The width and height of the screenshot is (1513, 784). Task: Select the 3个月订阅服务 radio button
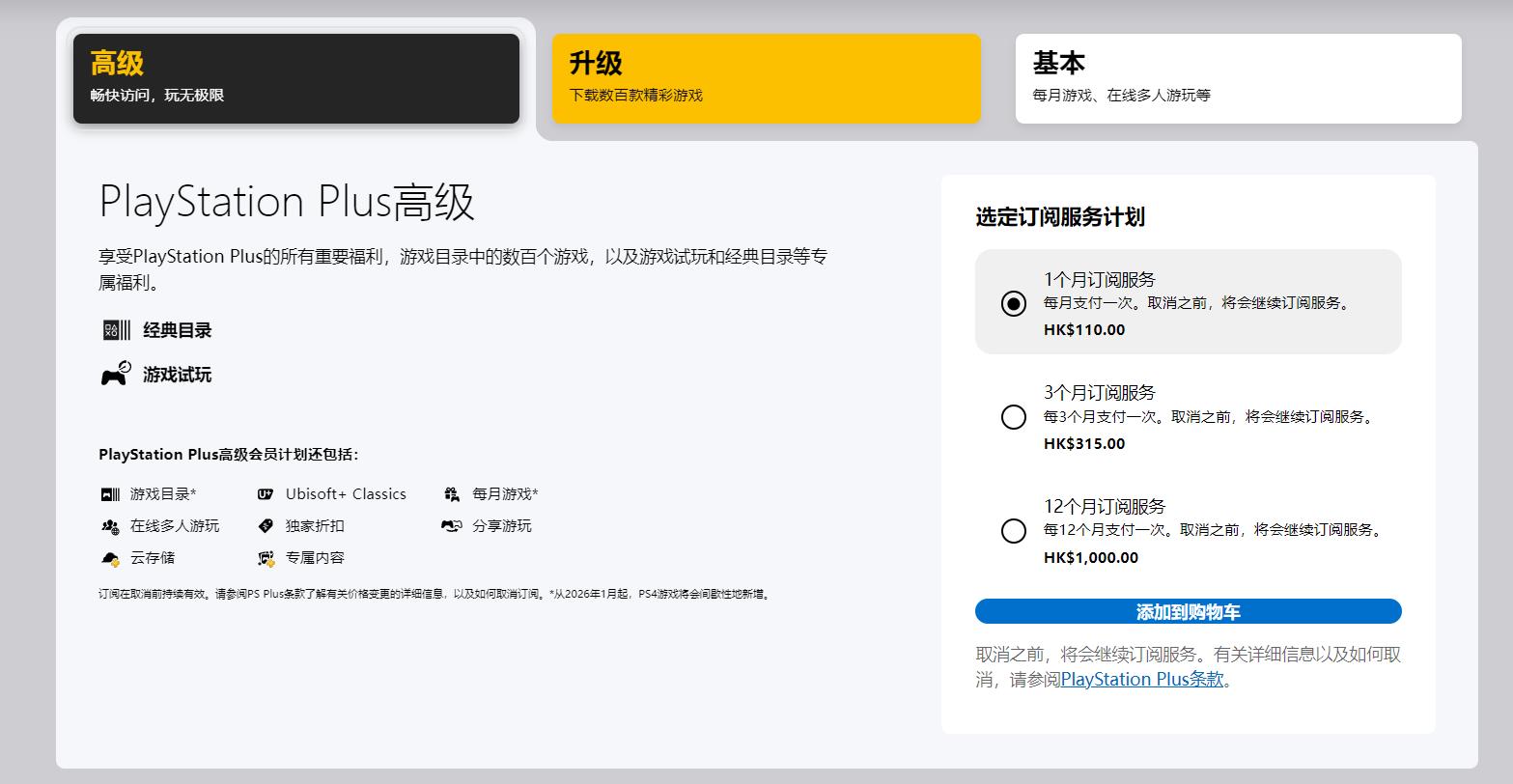(1013, 417)
